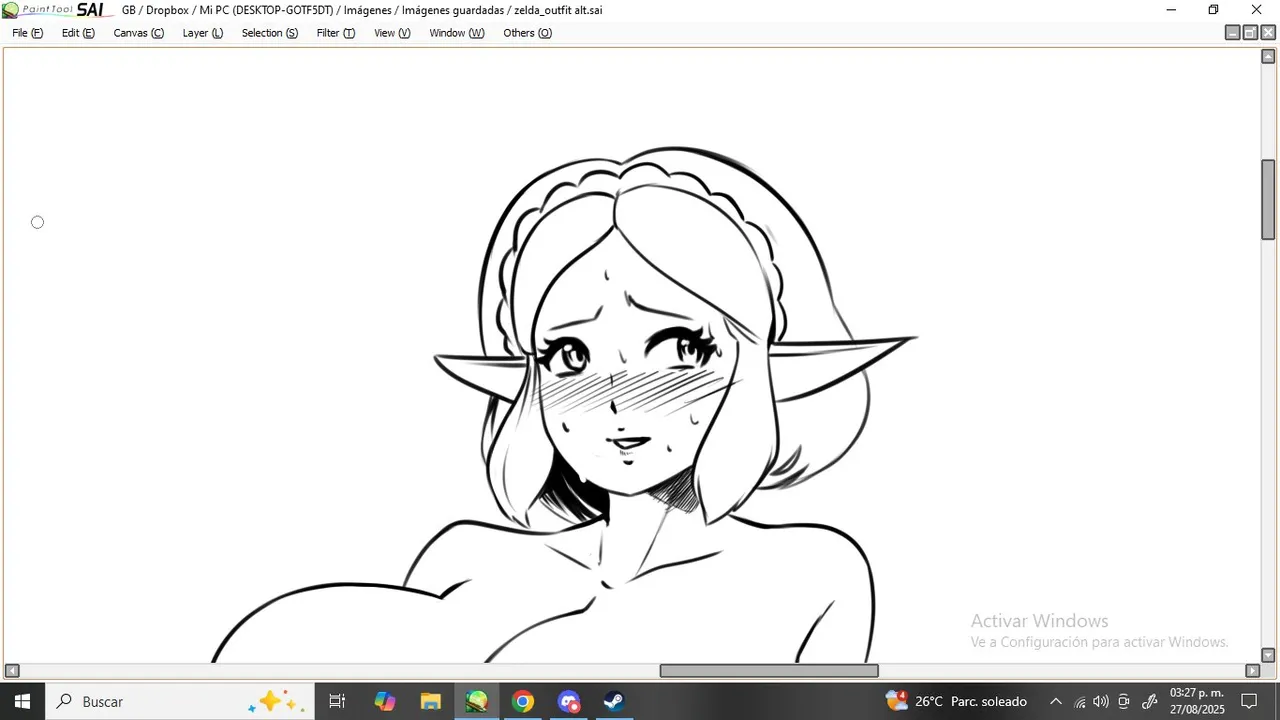
Task: Open Discord from the taskbar
Action: tap(568, 701)
